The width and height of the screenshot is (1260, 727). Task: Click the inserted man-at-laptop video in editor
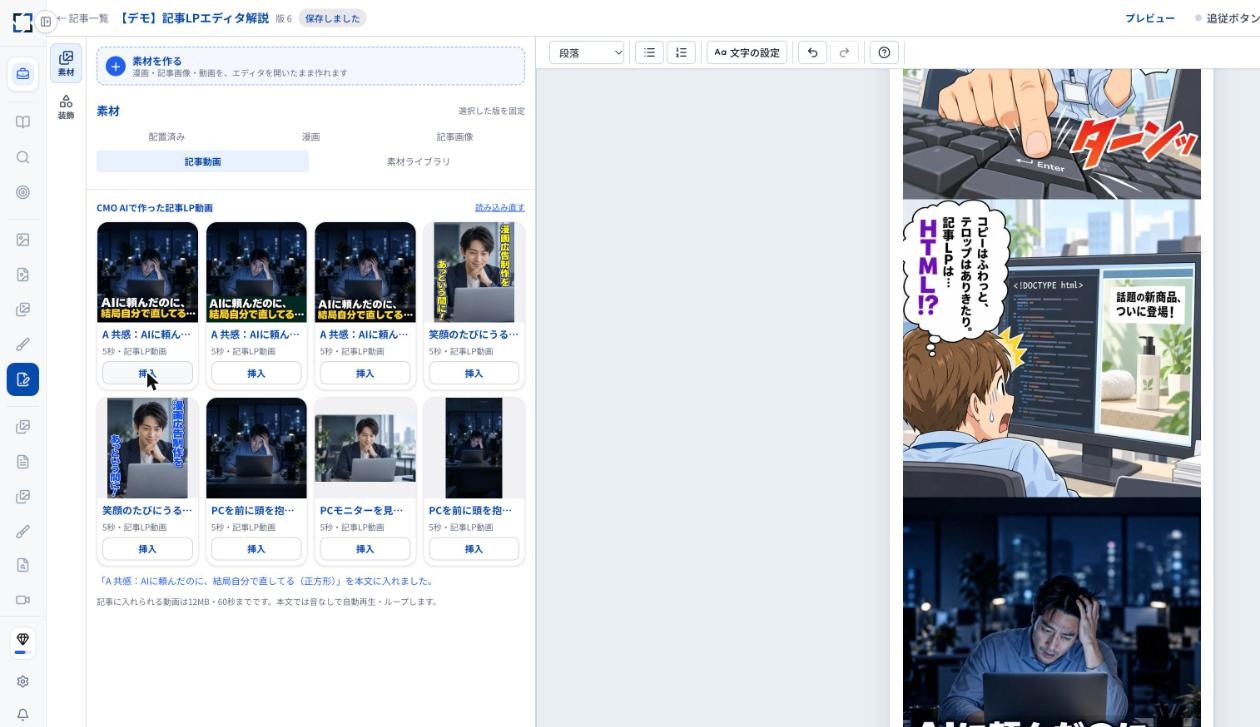pos(1052,612)
